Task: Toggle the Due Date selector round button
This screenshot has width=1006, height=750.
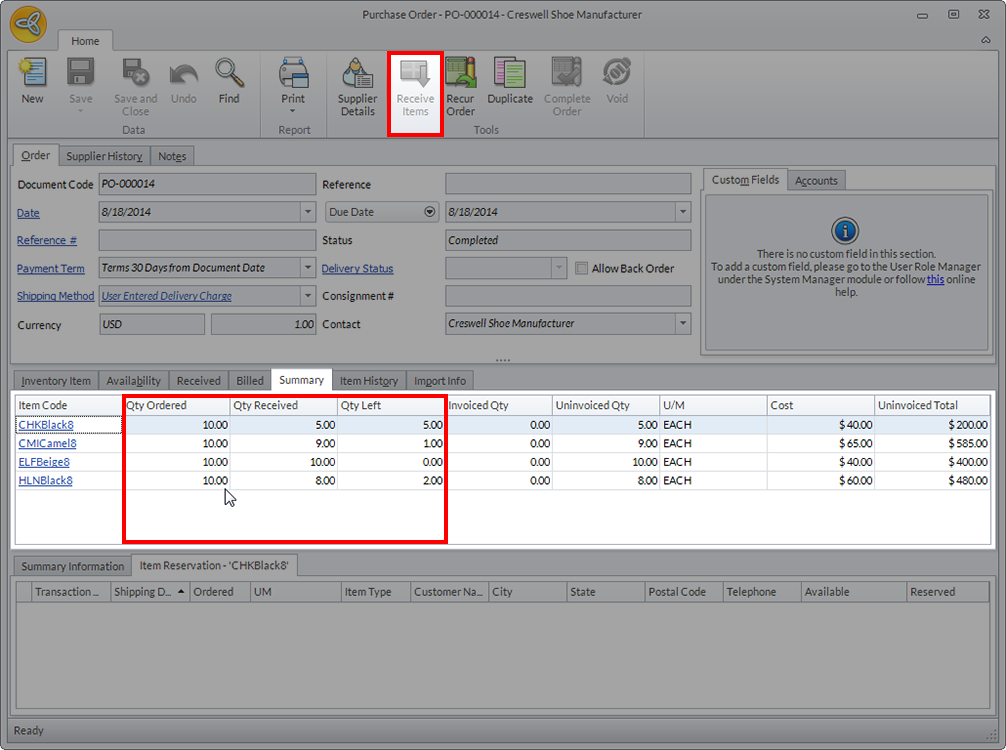Action: [430, 212]
